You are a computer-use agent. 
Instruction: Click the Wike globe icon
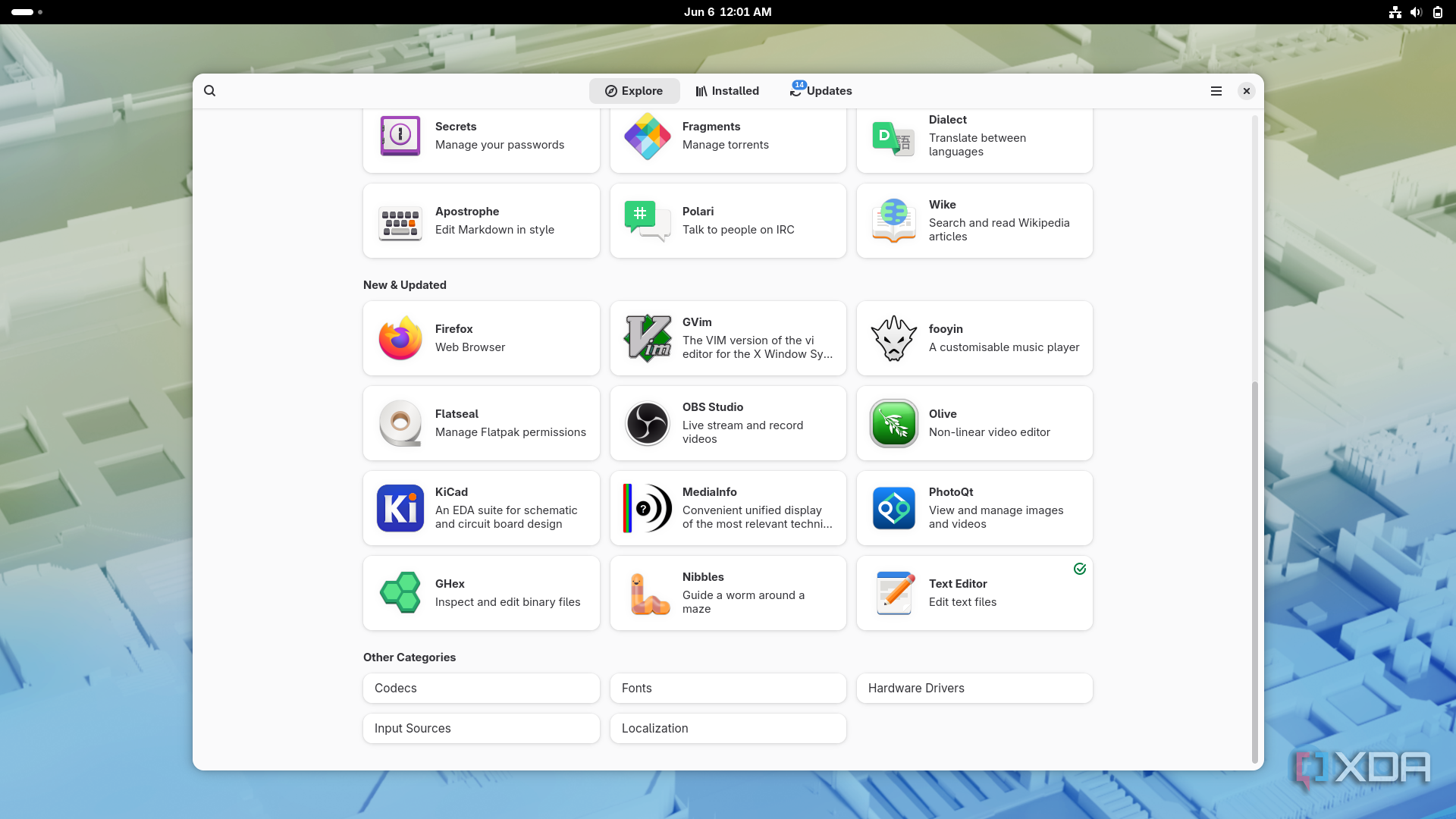894,221
